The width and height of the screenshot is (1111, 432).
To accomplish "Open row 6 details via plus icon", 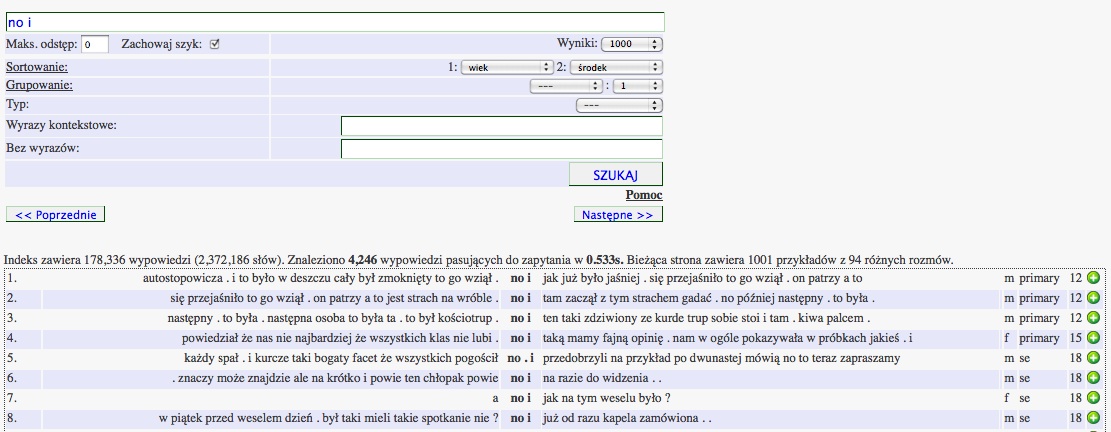I will pos(1093,378).
